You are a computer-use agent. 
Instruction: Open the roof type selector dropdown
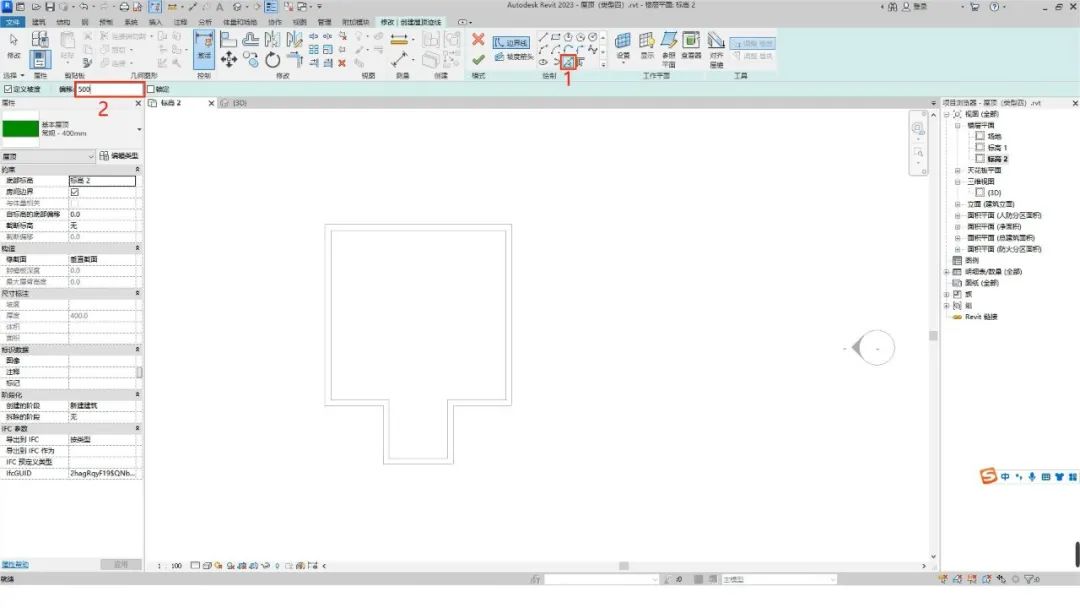coord(139,130)
